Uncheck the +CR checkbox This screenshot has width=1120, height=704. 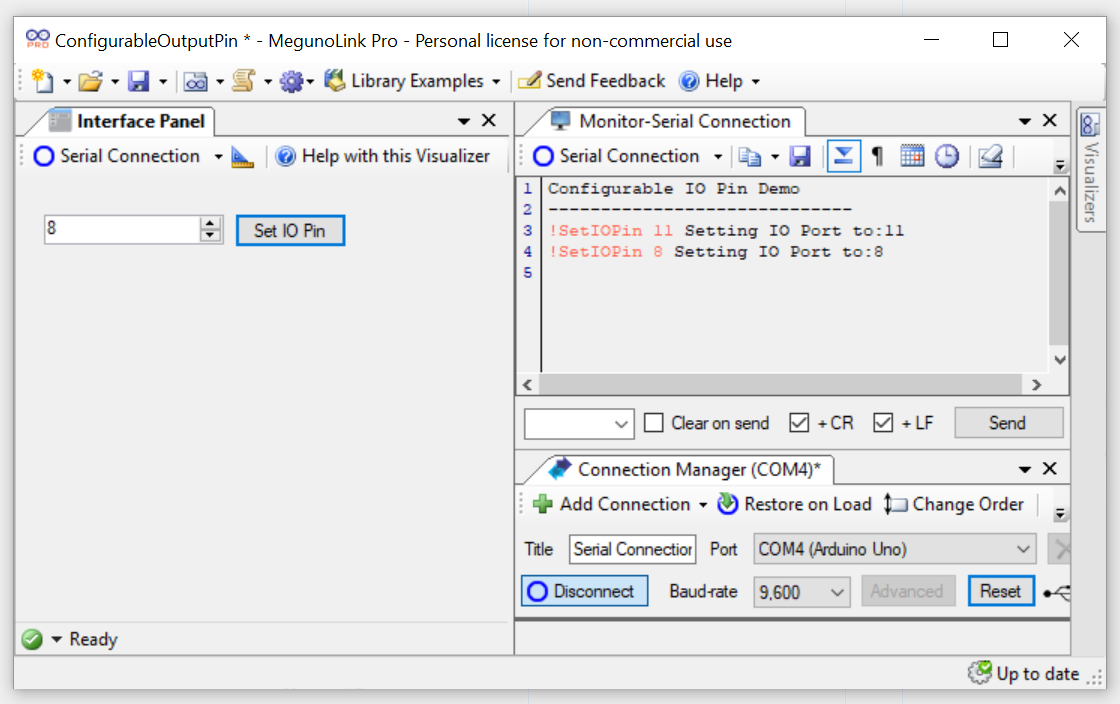tap(799, 423)
